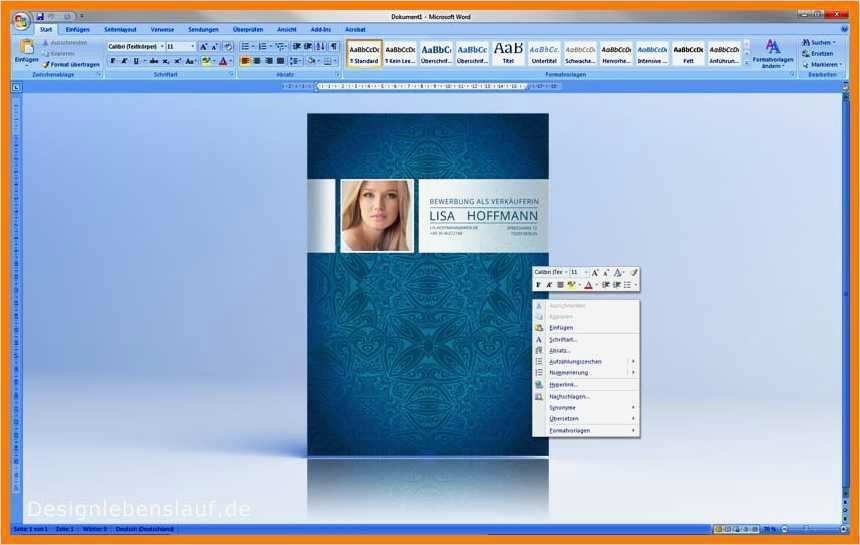Screen dimensions: 860x545
Task: Align text right in the ribbon
Action: (269, 61)
